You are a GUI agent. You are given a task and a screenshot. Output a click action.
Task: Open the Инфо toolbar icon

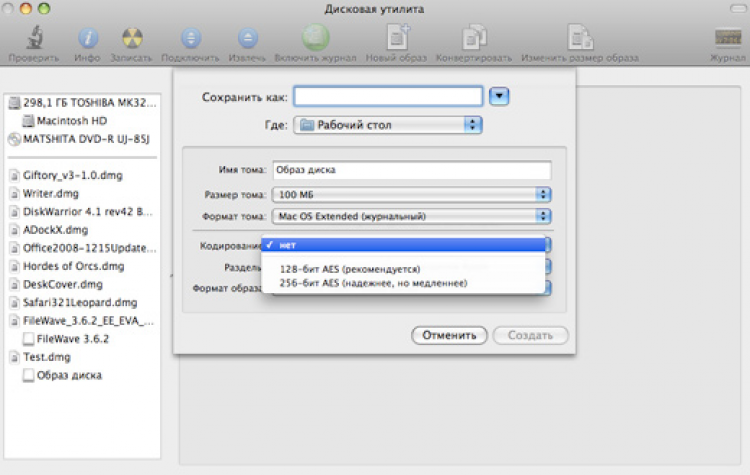[x=88, y=38]
